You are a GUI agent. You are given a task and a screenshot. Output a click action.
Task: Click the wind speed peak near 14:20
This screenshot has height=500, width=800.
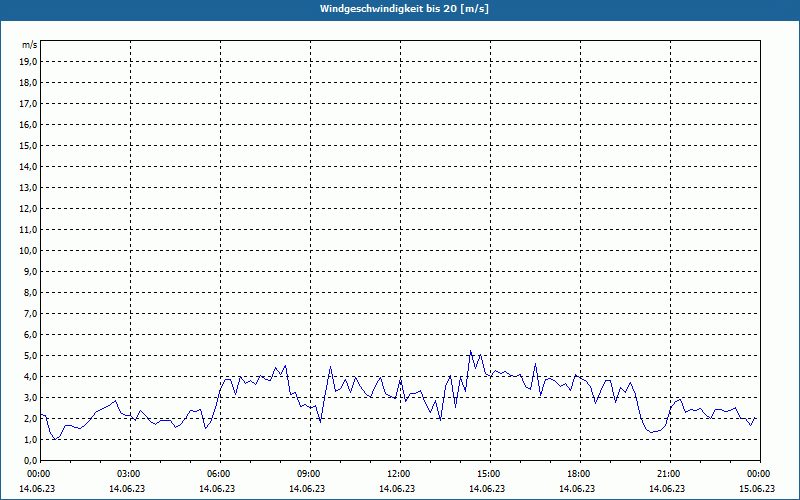(x=470, y=351)
